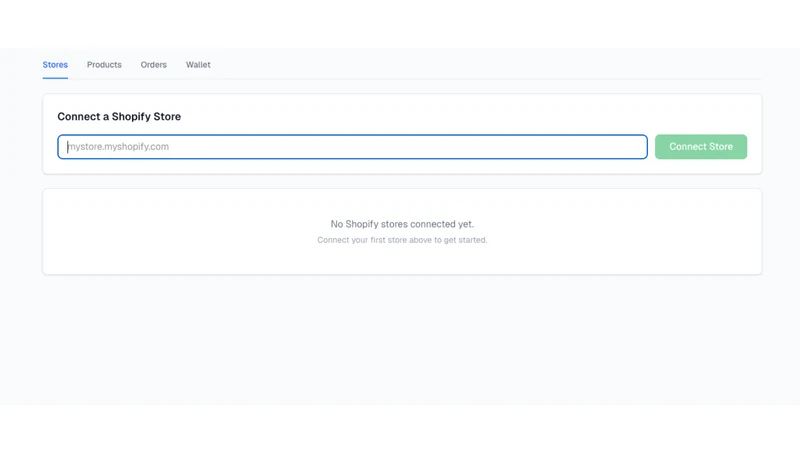Click the 'Connect a Shopify Store' heading
The height and width of the screenshot is (450, 800).
[x=119, y=116]
